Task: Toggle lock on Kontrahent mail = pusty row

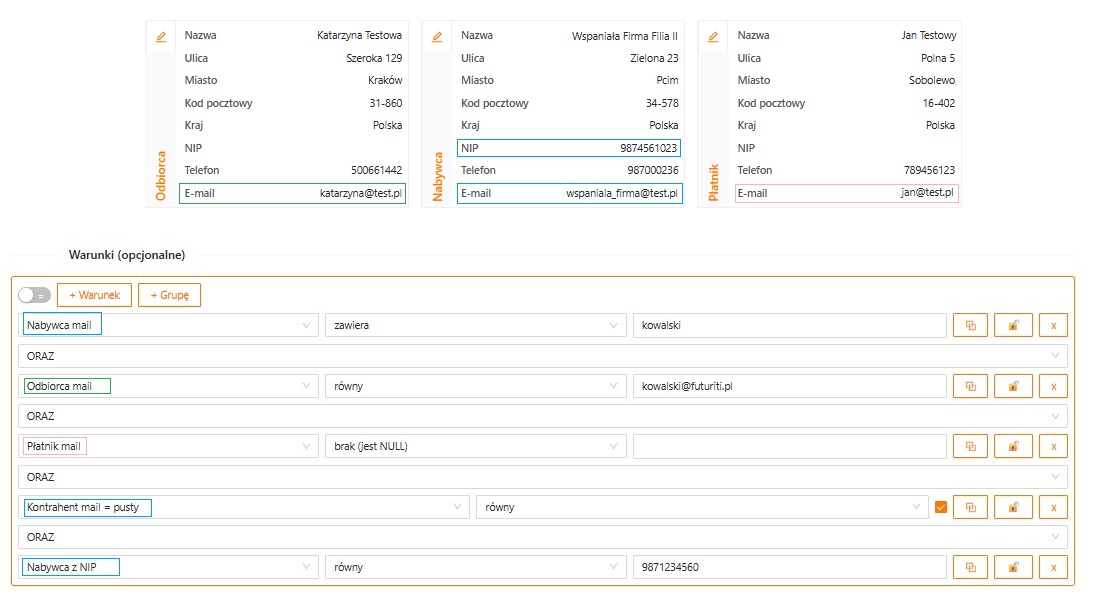Action: 1012,507
